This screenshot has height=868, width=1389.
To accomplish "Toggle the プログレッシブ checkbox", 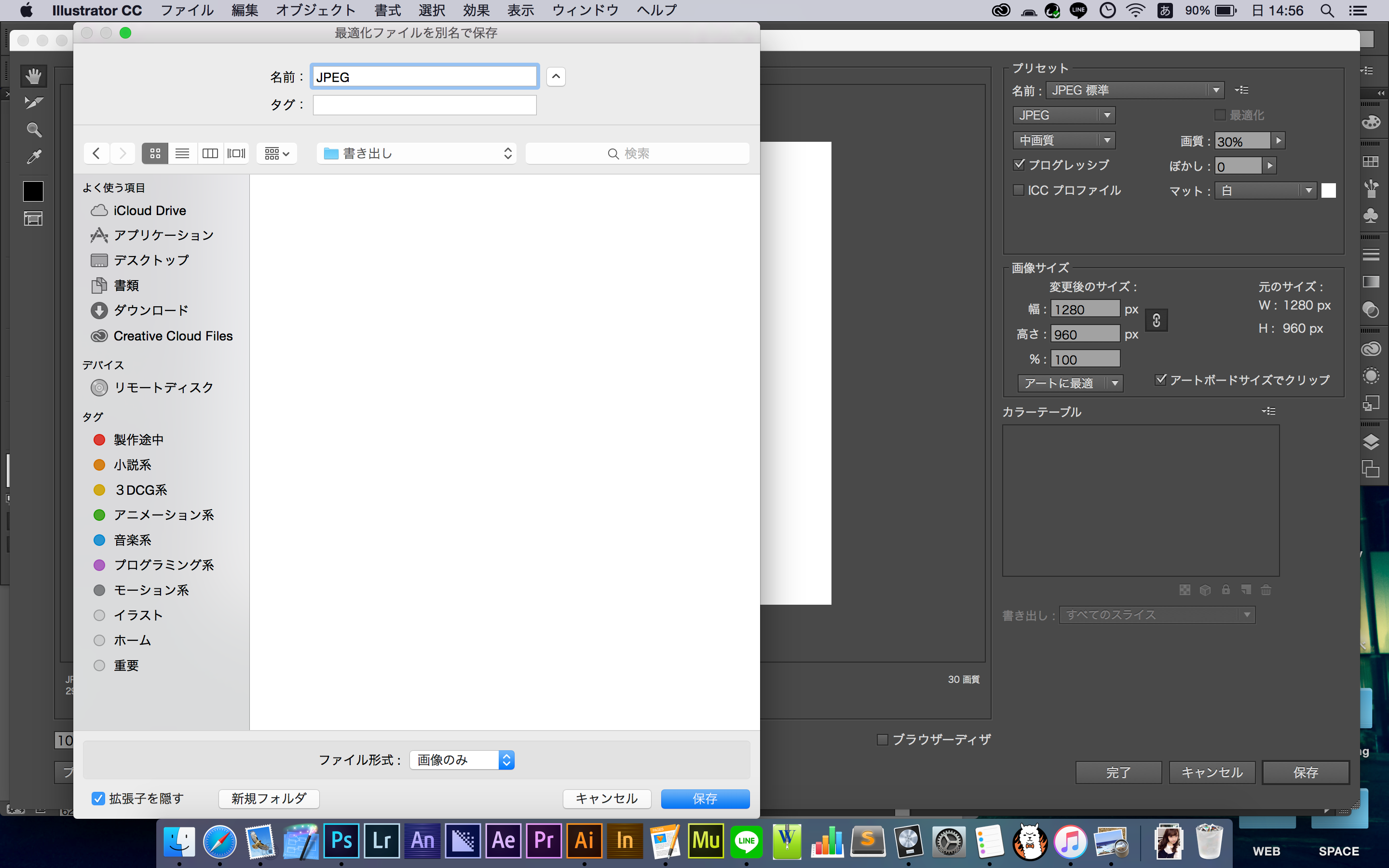I will coord(1018,165).
